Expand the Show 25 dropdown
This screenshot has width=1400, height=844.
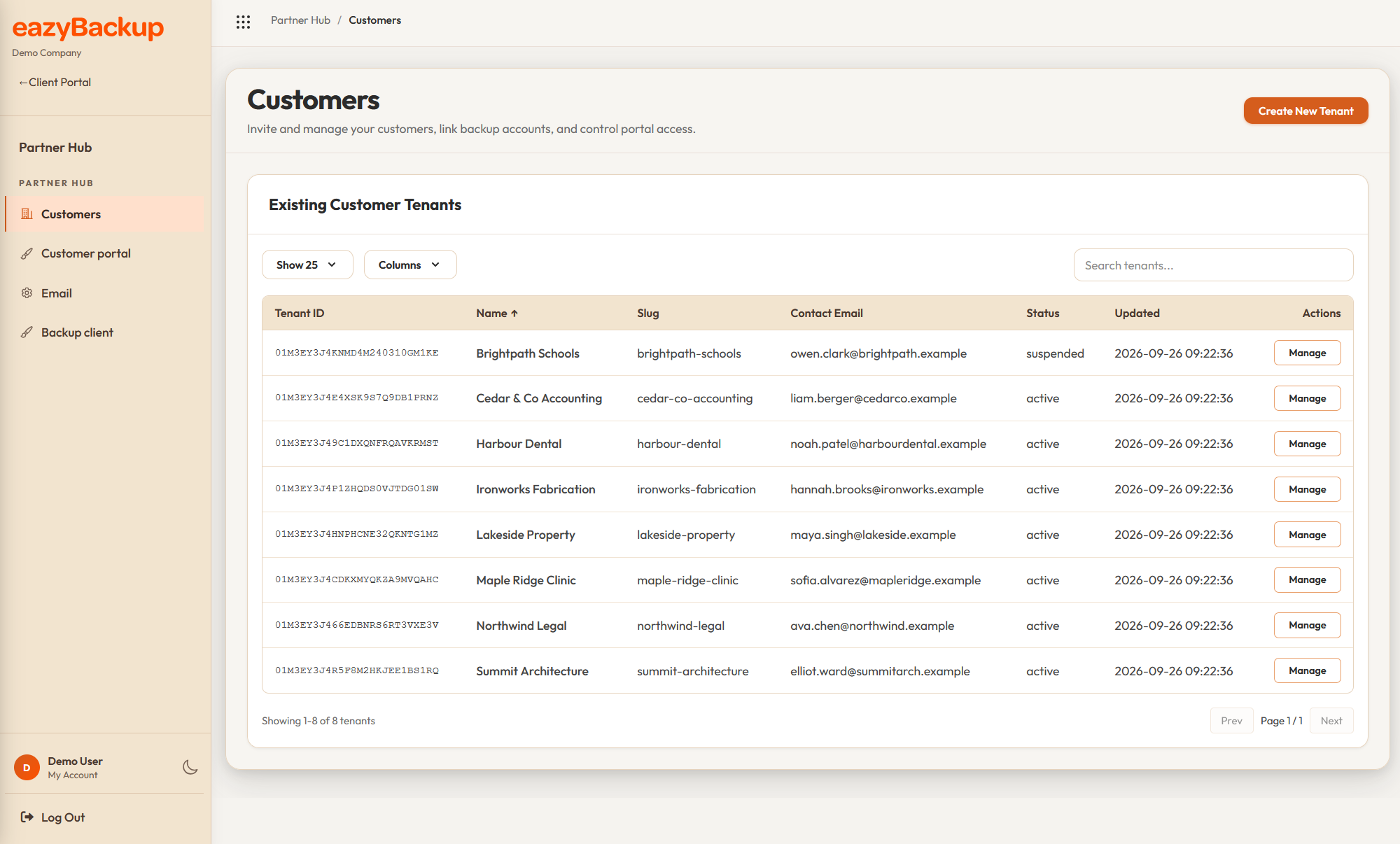tap(307, 265)
